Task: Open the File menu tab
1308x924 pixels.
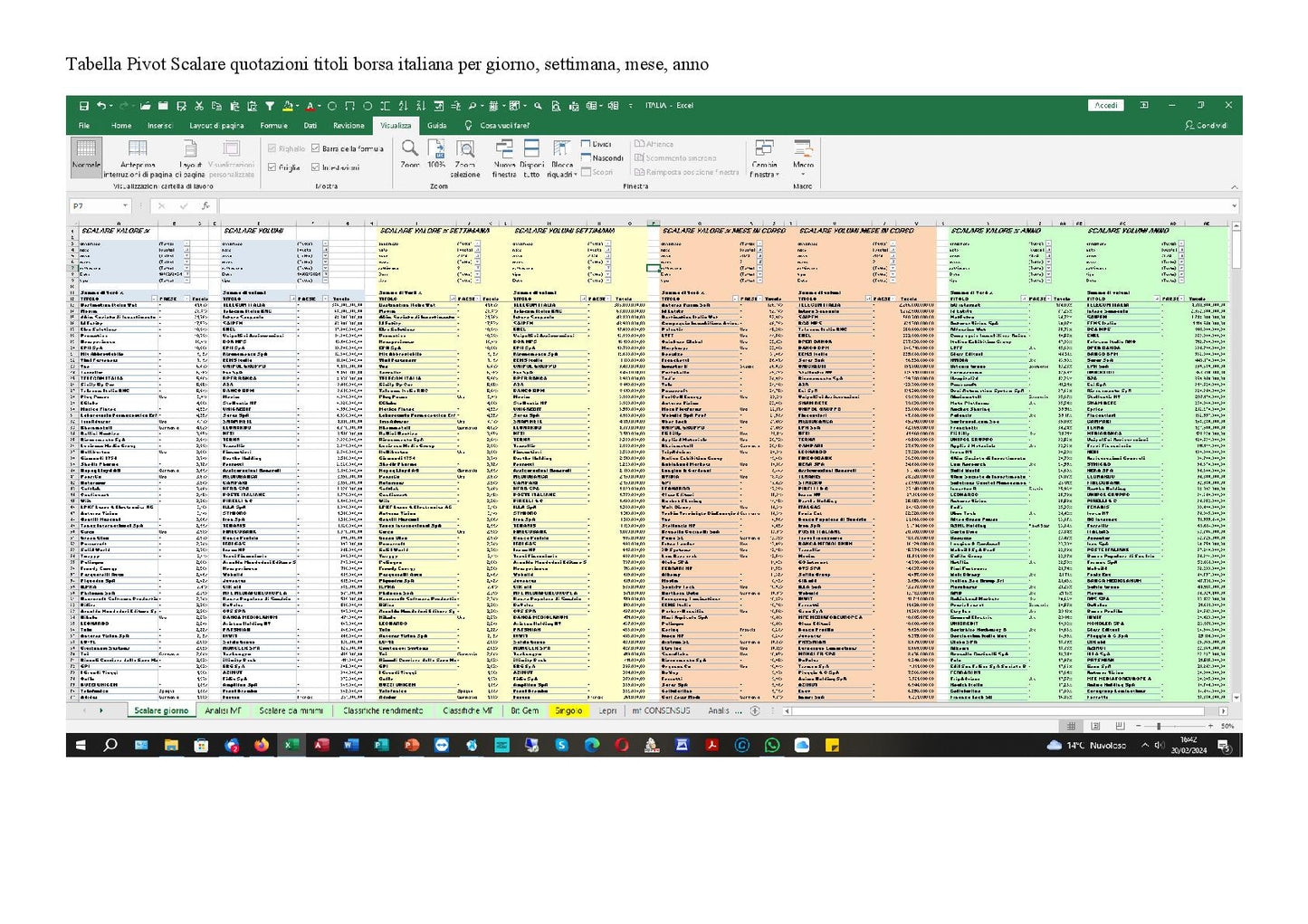Action: [84, 126]
